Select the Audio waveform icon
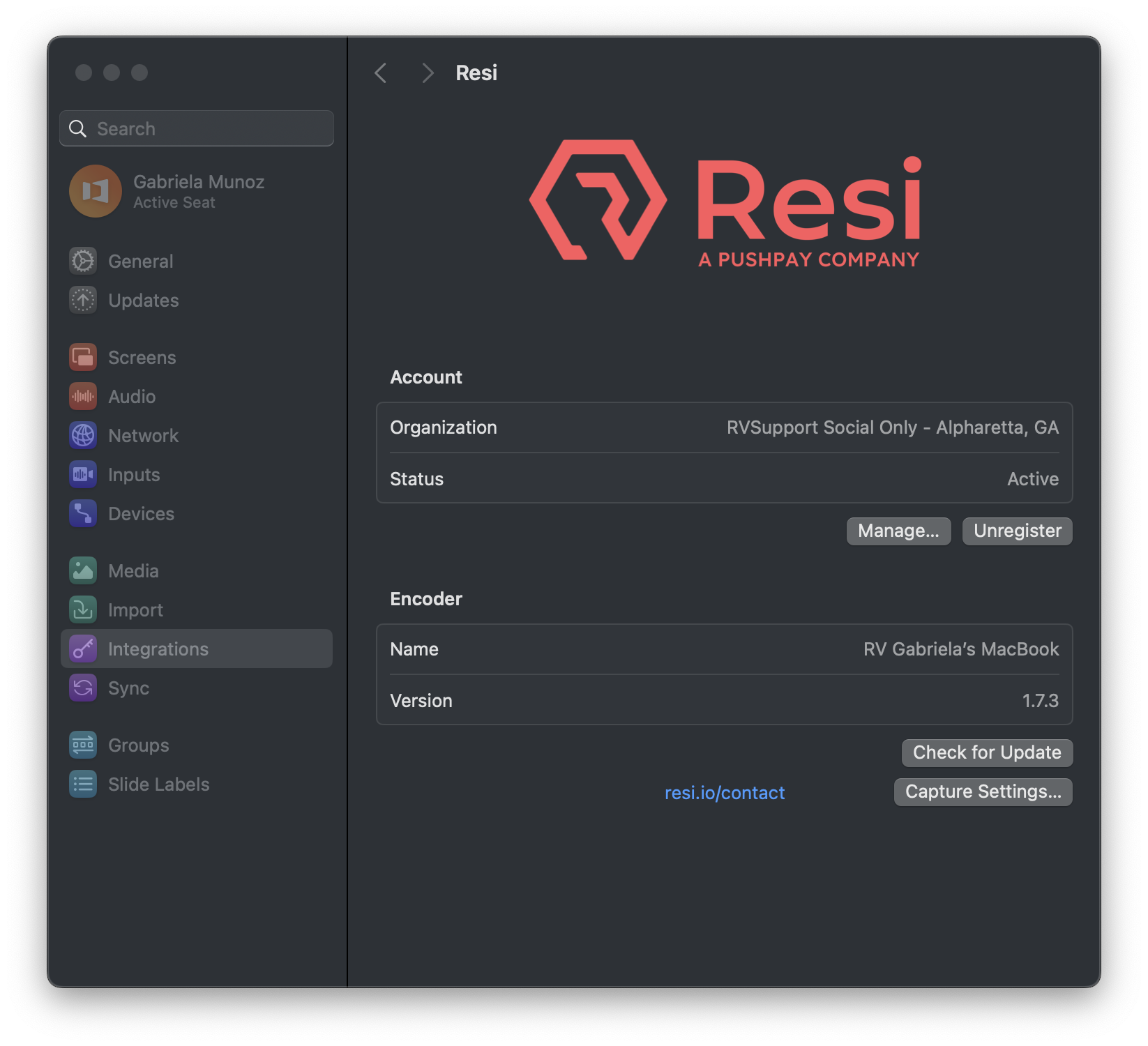1148x1046 pixels. pos(83,396)
